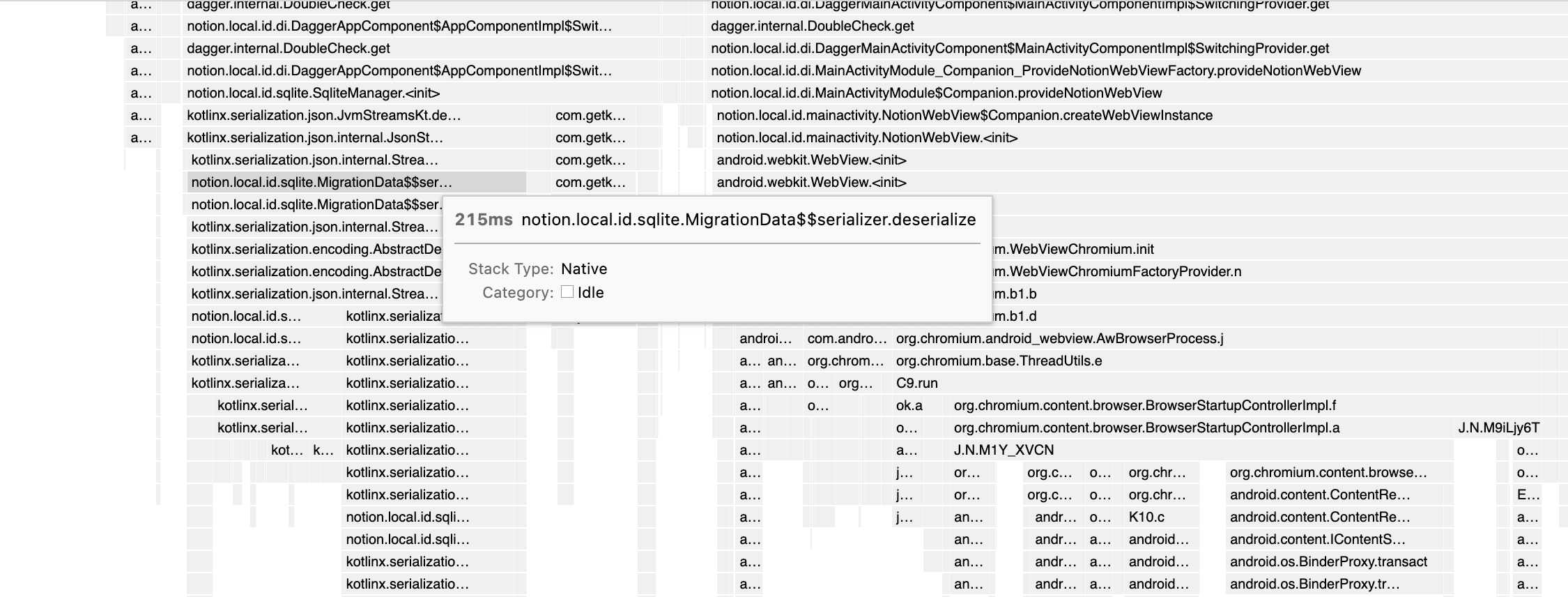Select the AwBrowserProcess.j frame

pos(1059,339)
